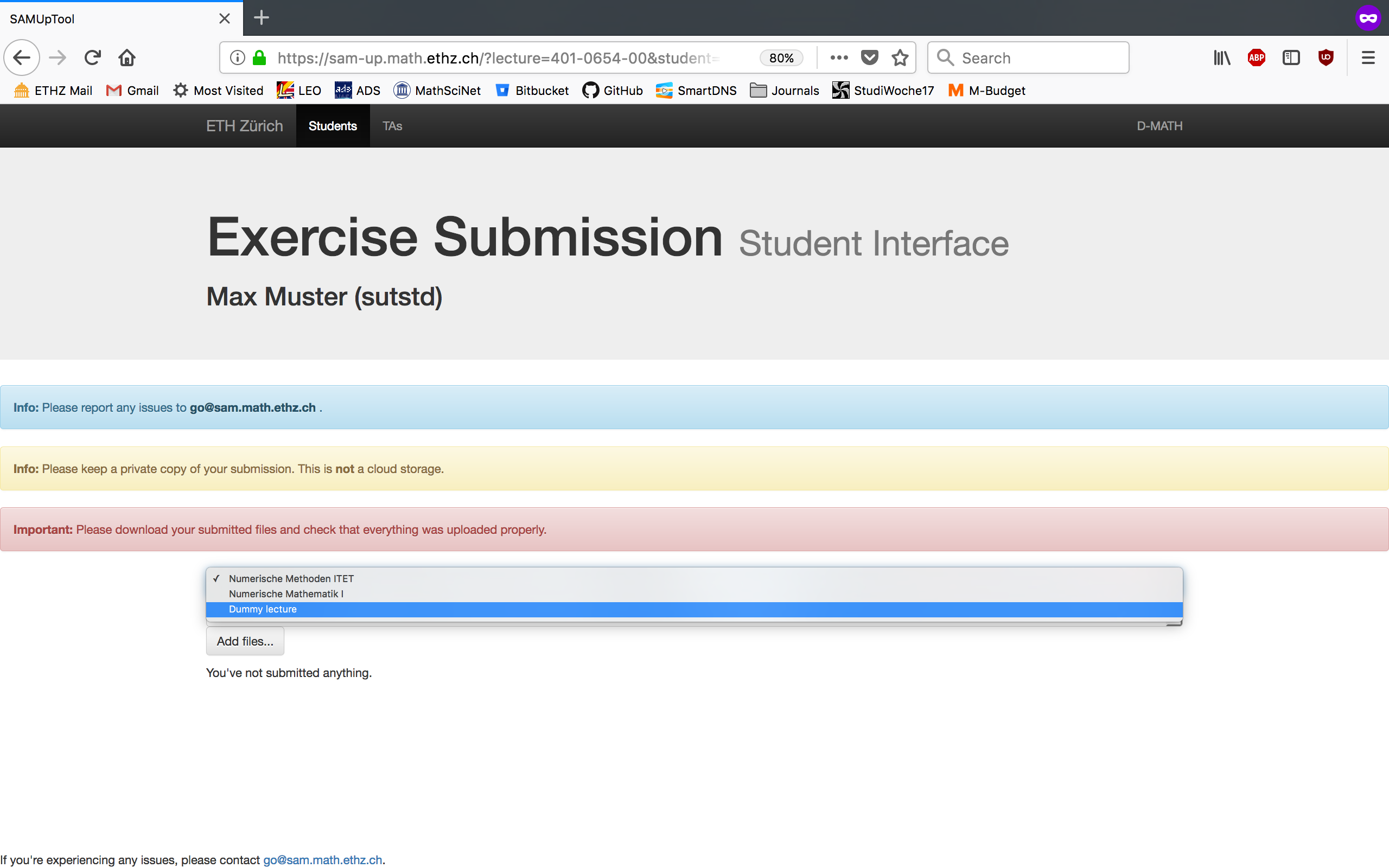Click the "Exercise Submission" page title
This screenshot has width=1389, height=868.
tap(465, 237)
